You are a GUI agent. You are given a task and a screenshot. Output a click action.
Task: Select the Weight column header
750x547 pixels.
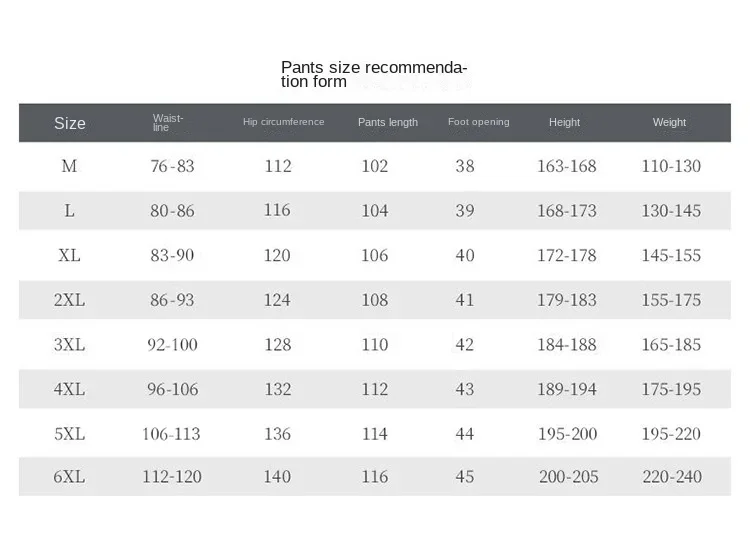(669, 122)
